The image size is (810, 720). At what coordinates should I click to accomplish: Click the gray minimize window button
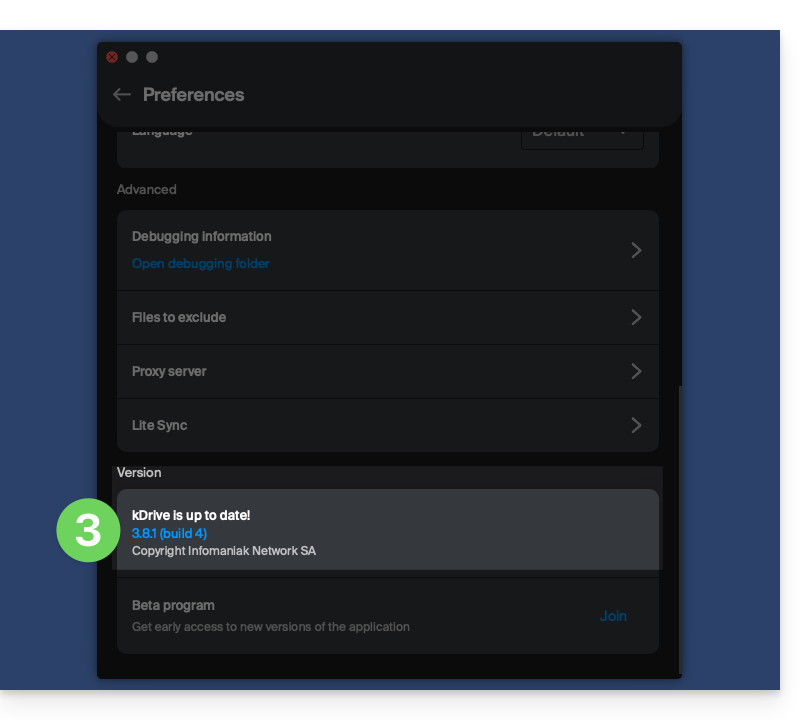pos(132,57)
